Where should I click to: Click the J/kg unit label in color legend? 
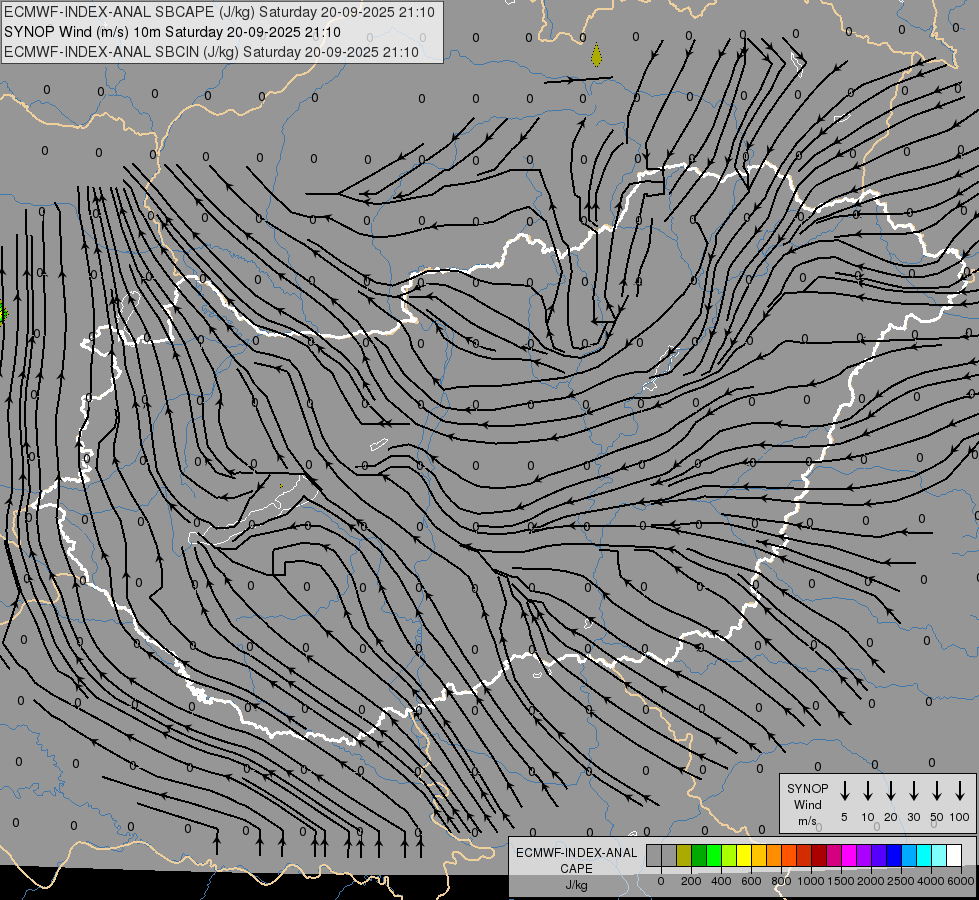click(576, 885)
